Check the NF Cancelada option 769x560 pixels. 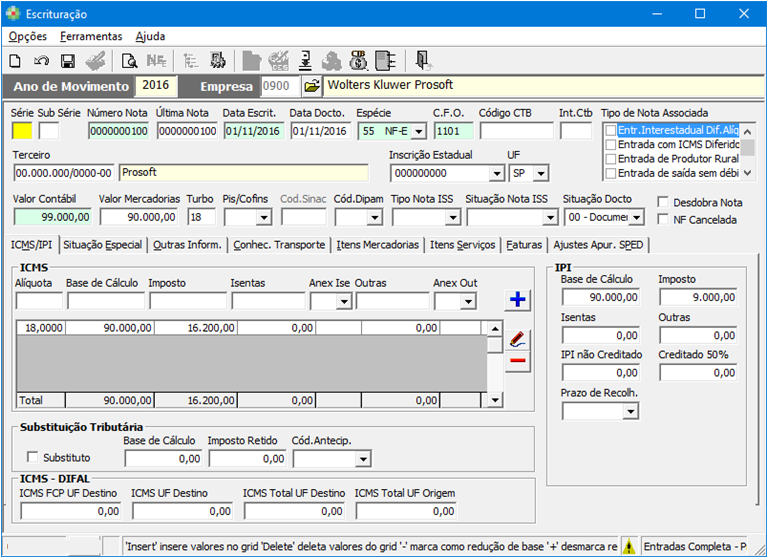click(664, 220)
